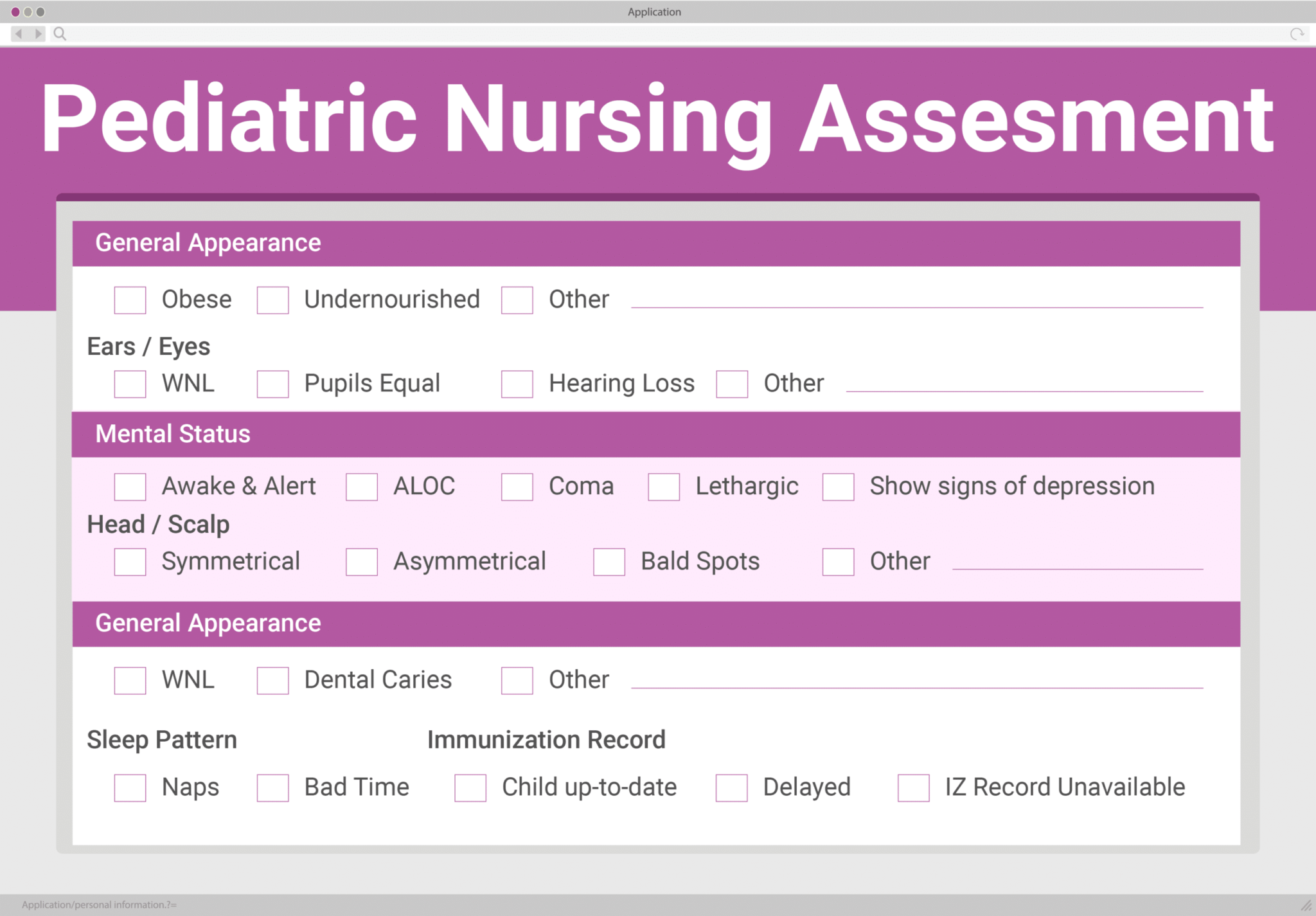Select the Application menu bar item
The width and height of the screenshot is (1316, 916).
pyautogui.click(x=657, y=11)
